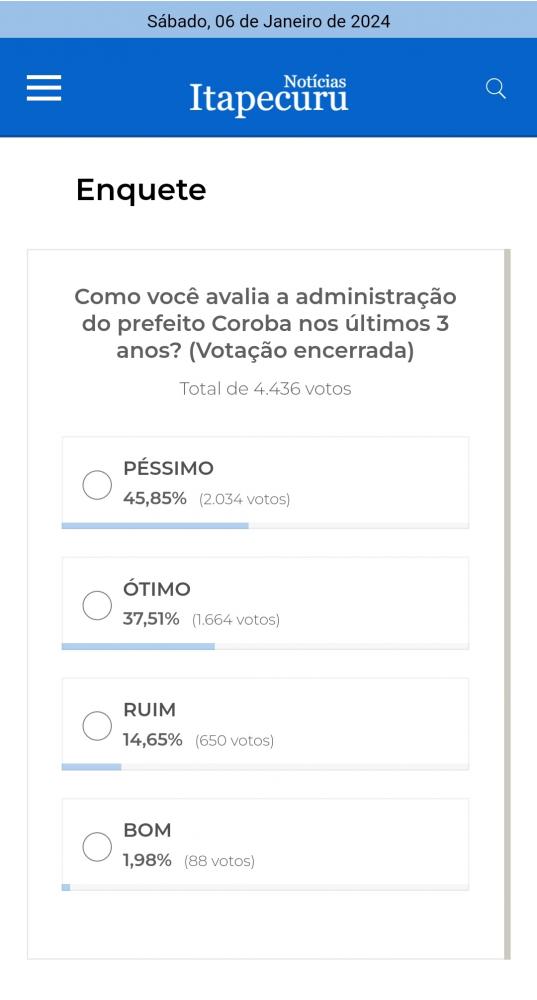Select the PÉSSIMO radio option
Image resolution: width=537 pixels, height=1000 pixels.
click(x=97, y=485)
